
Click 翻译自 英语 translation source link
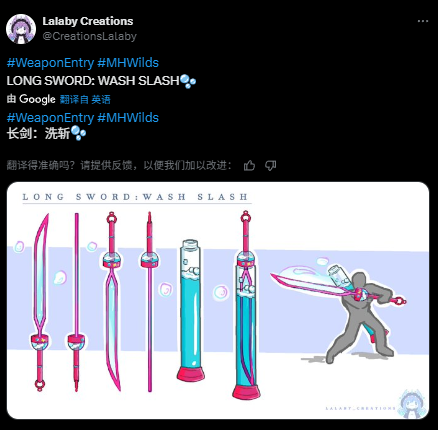85,99
